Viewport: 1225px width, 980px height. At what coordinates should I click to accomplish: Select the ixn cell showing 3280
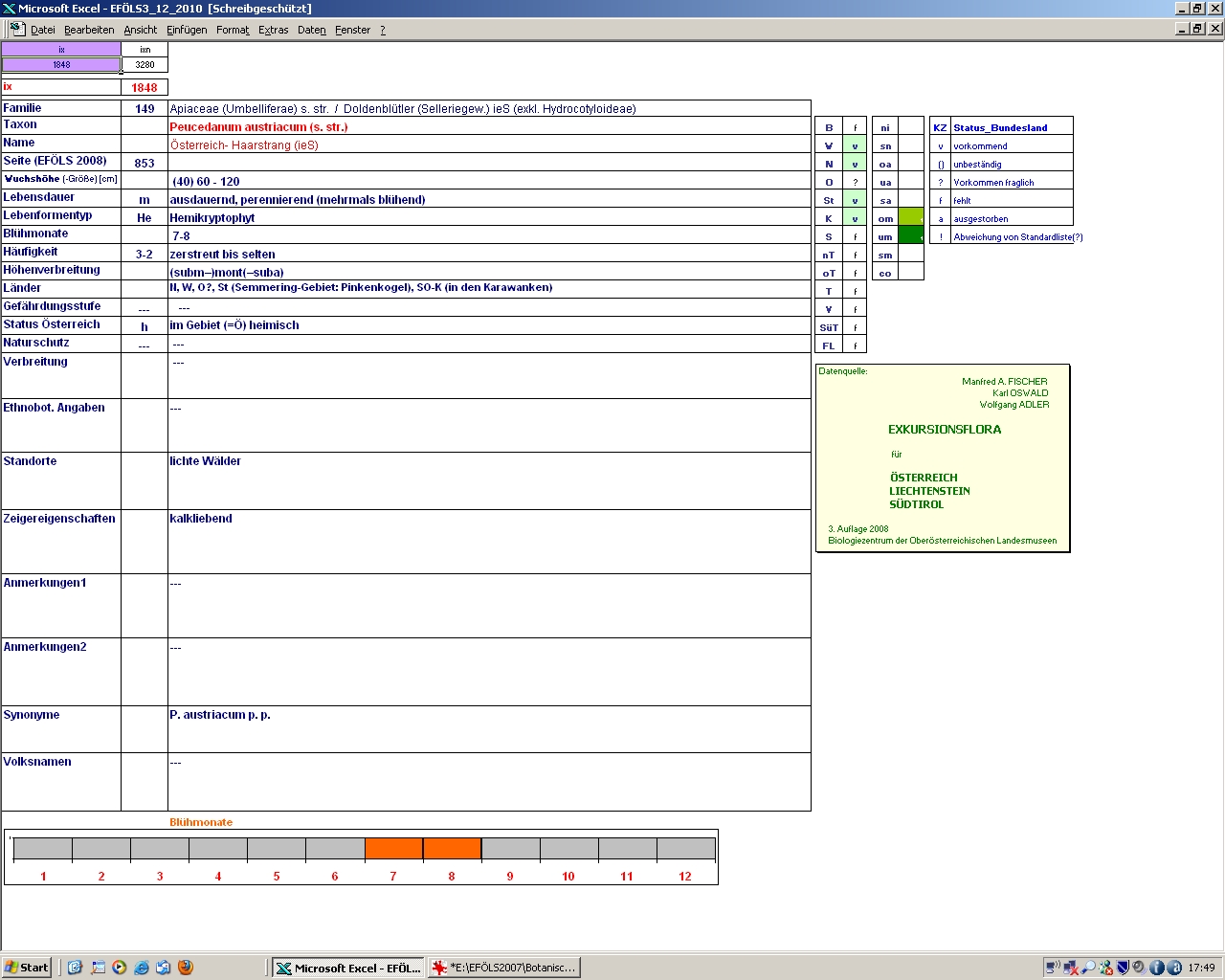[145, 65]
